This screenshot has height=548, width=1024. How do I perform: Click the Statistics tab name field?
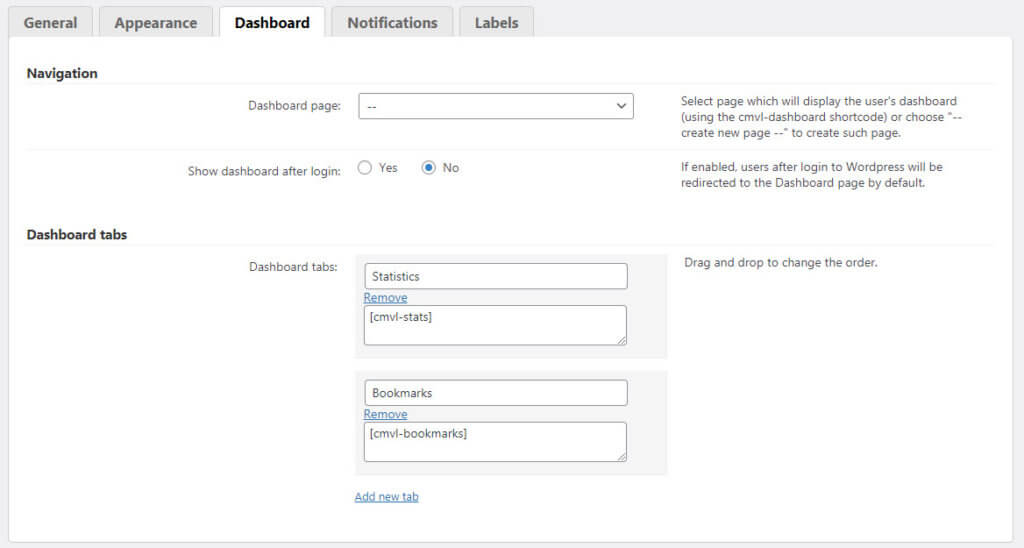495,276
